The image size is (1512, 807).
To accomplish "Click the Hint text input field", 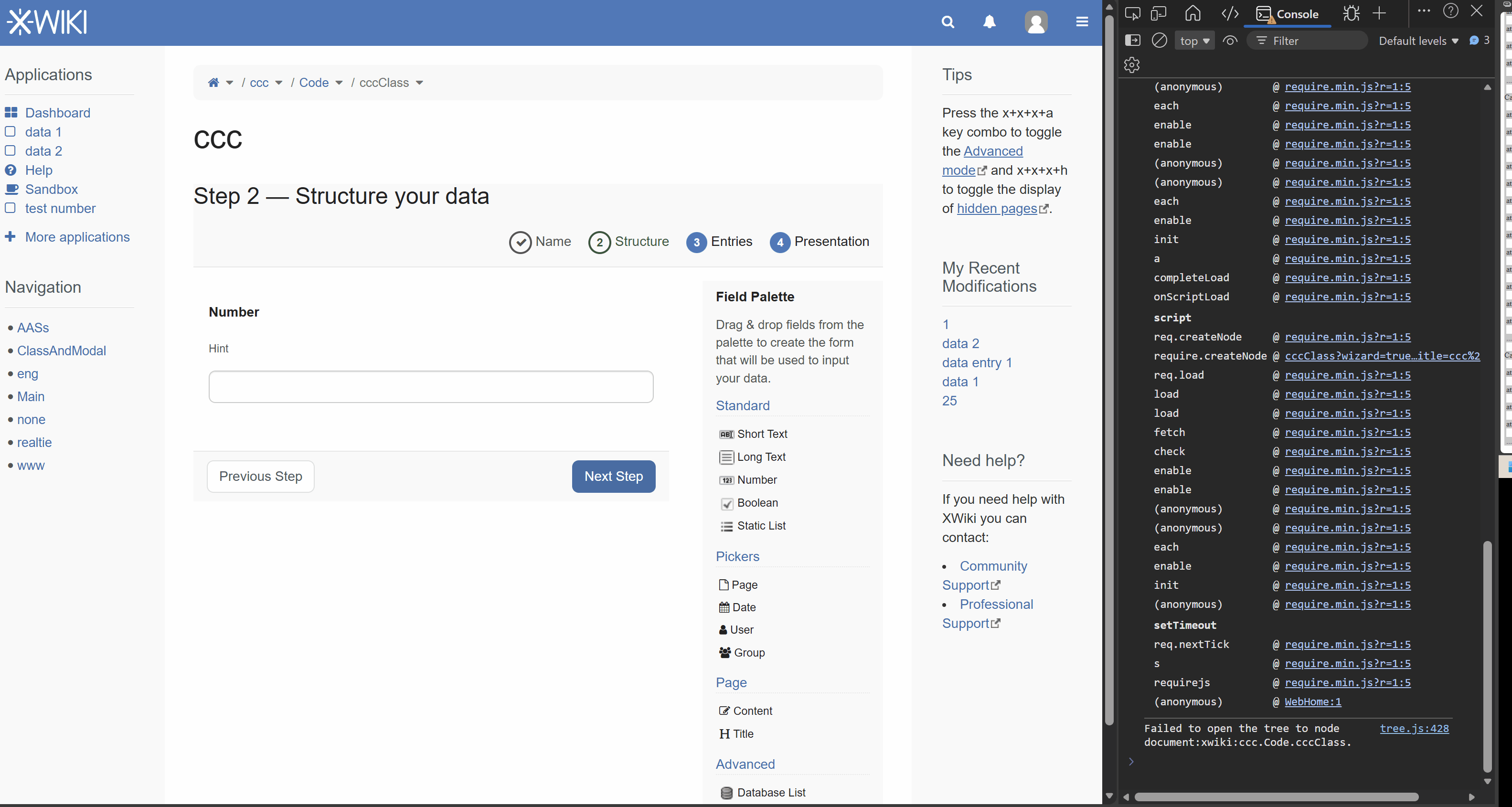I will (x=431, y=386).
